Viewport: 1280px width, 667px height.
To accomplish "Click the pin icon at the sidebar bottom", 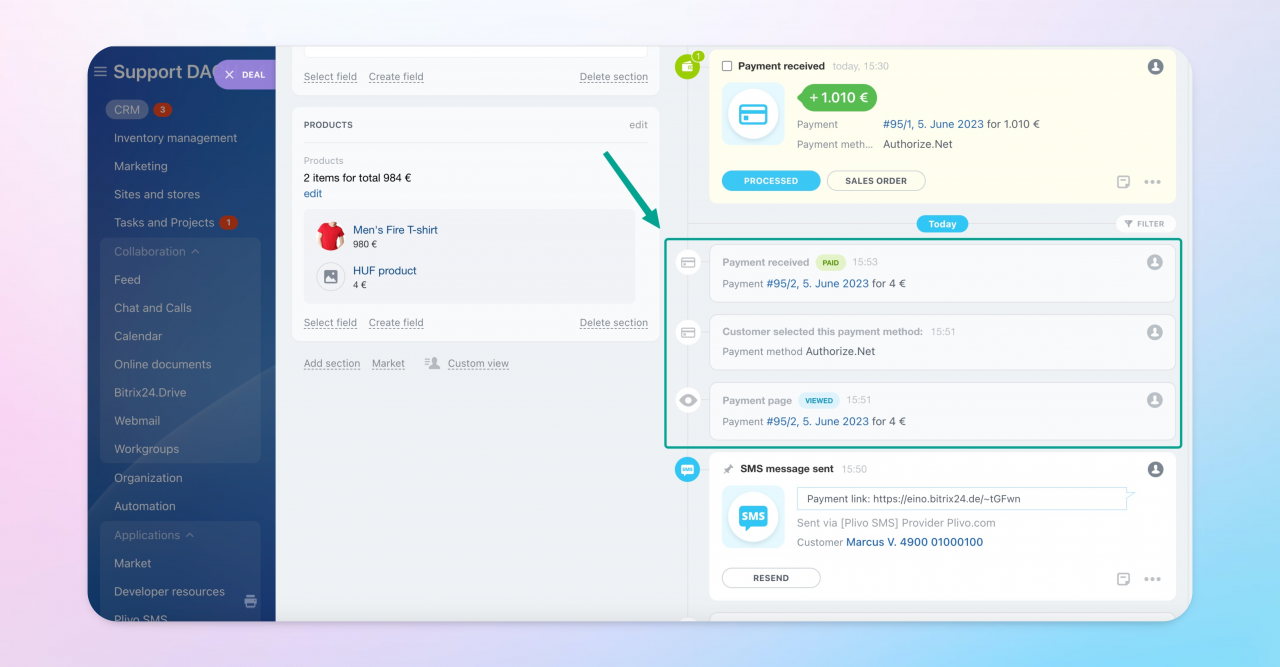I will [x=249, y=601].
